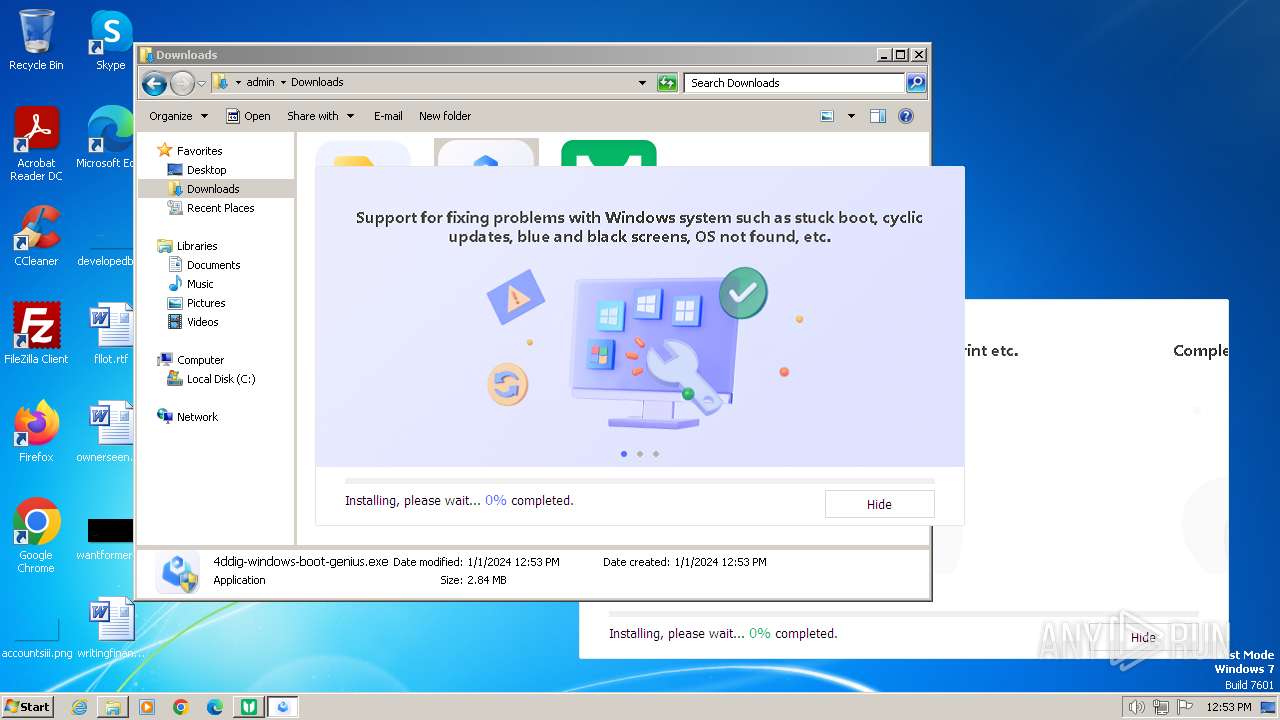Click the Explorer Forward arrow button

point(182,83)
